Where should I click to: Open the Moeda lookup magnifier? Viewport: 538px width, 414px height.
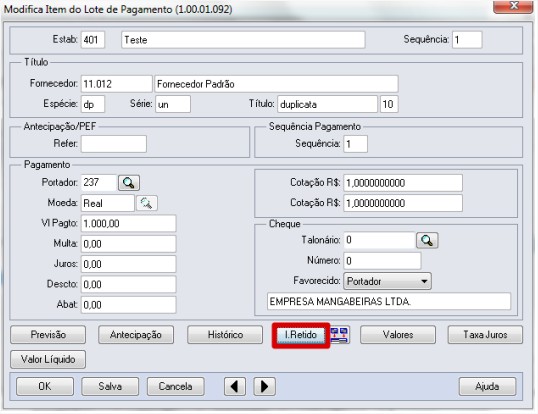[x=147, y=203]
